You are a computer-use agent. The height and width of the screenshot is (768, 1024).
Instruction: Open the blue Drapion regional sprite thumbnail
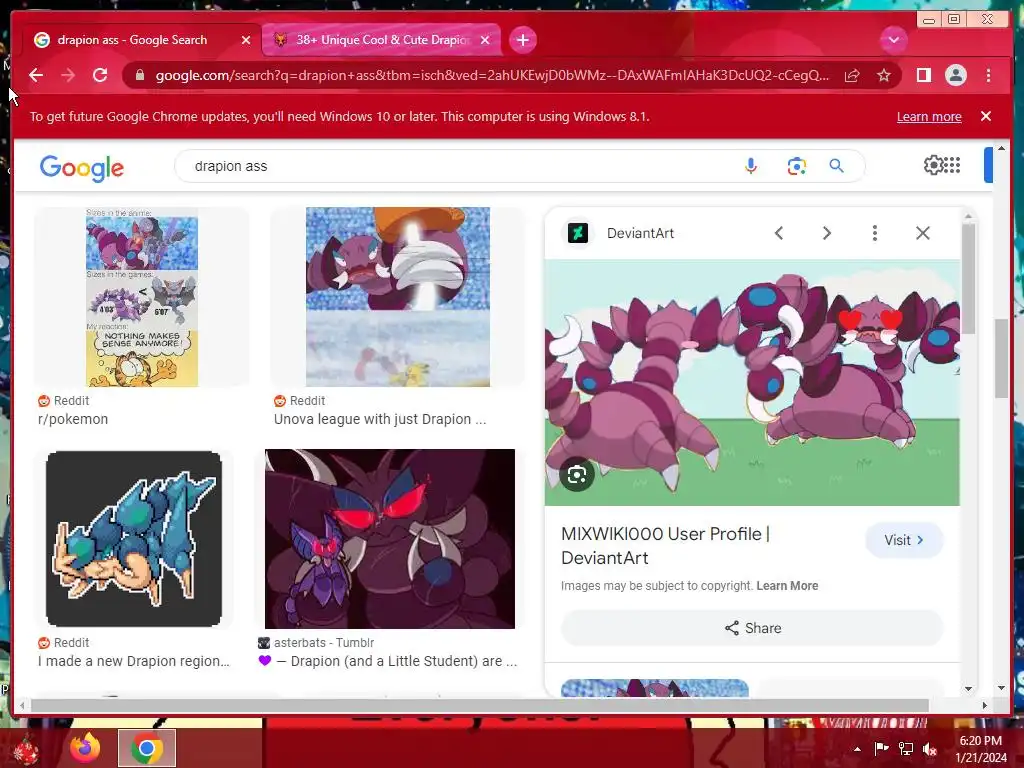(x=134, y=539)
